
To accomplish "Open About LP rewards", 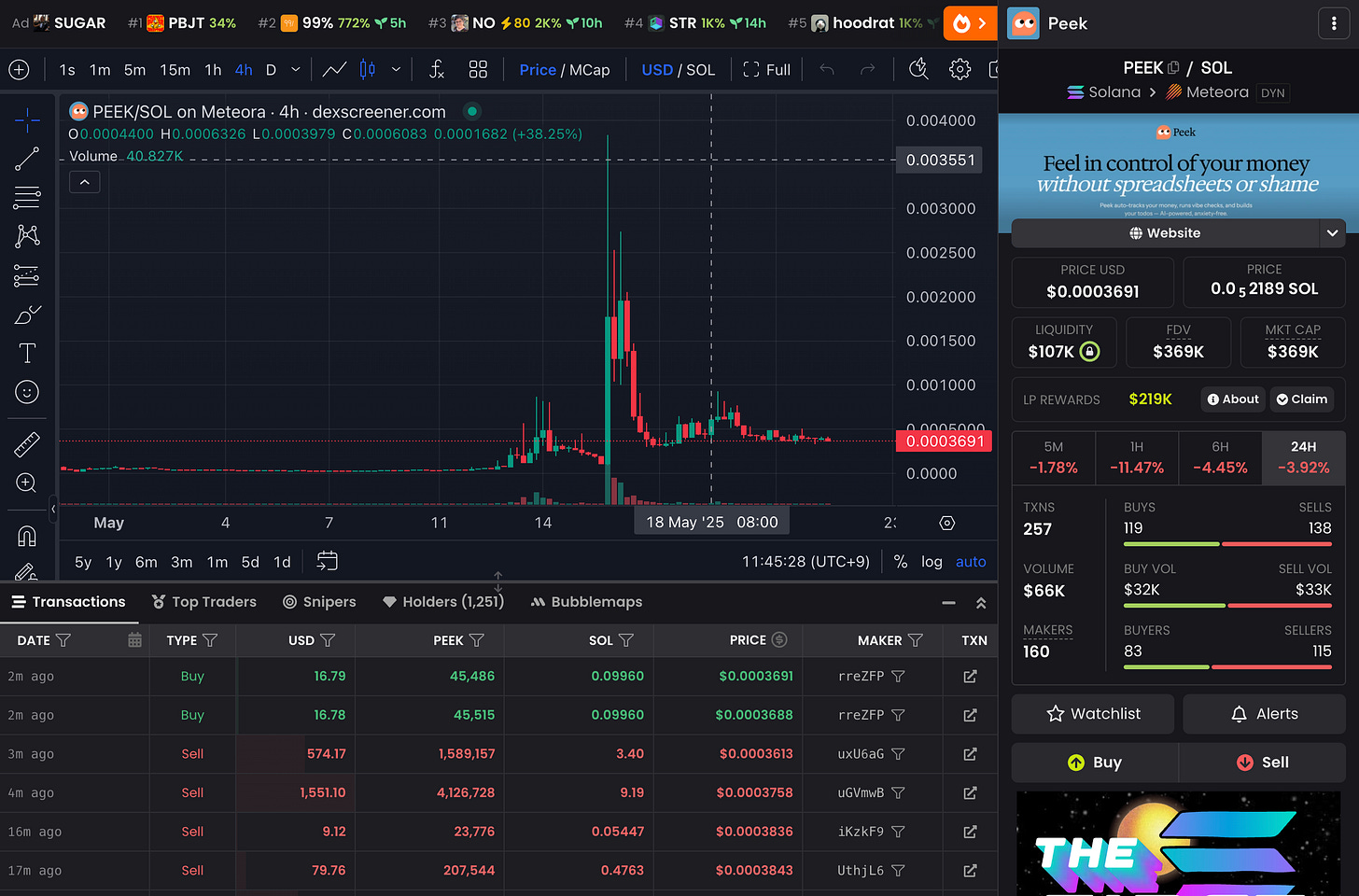I will [1233, 399].
